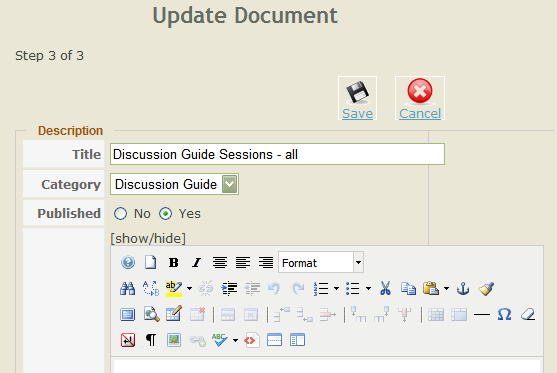Open the highlight color picker arrow

pos(189,288)
